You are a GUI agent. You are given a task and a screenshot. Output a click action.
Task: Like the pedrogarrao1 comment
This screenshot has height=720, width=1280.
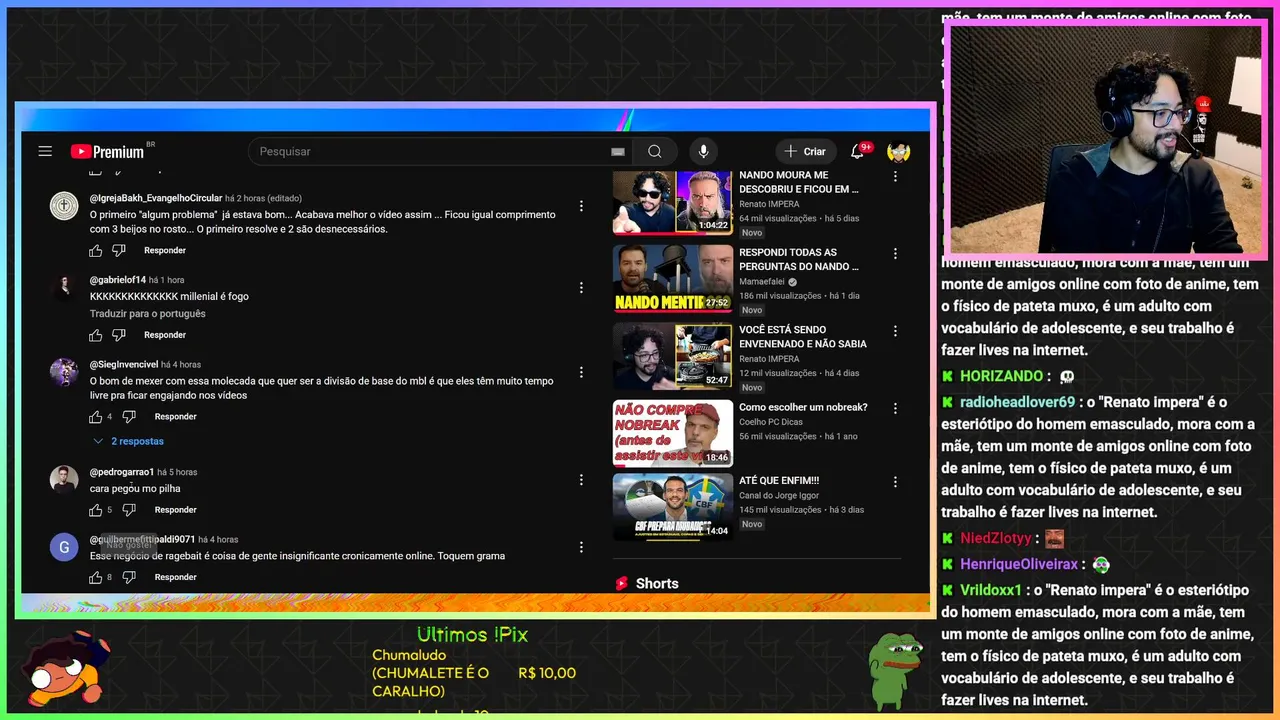(x=96, y=510)
